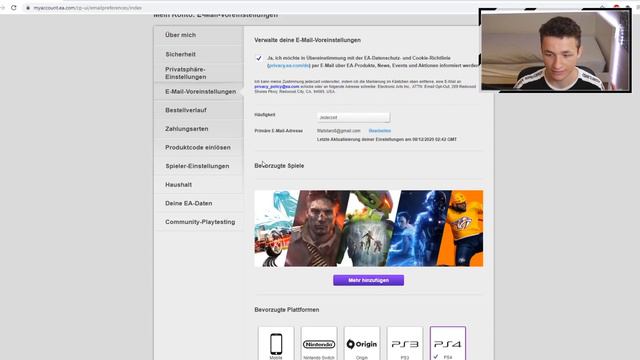Click the privacy_policy@ea.com email link
Screen dimensions: 640x360
click(277, 87)
